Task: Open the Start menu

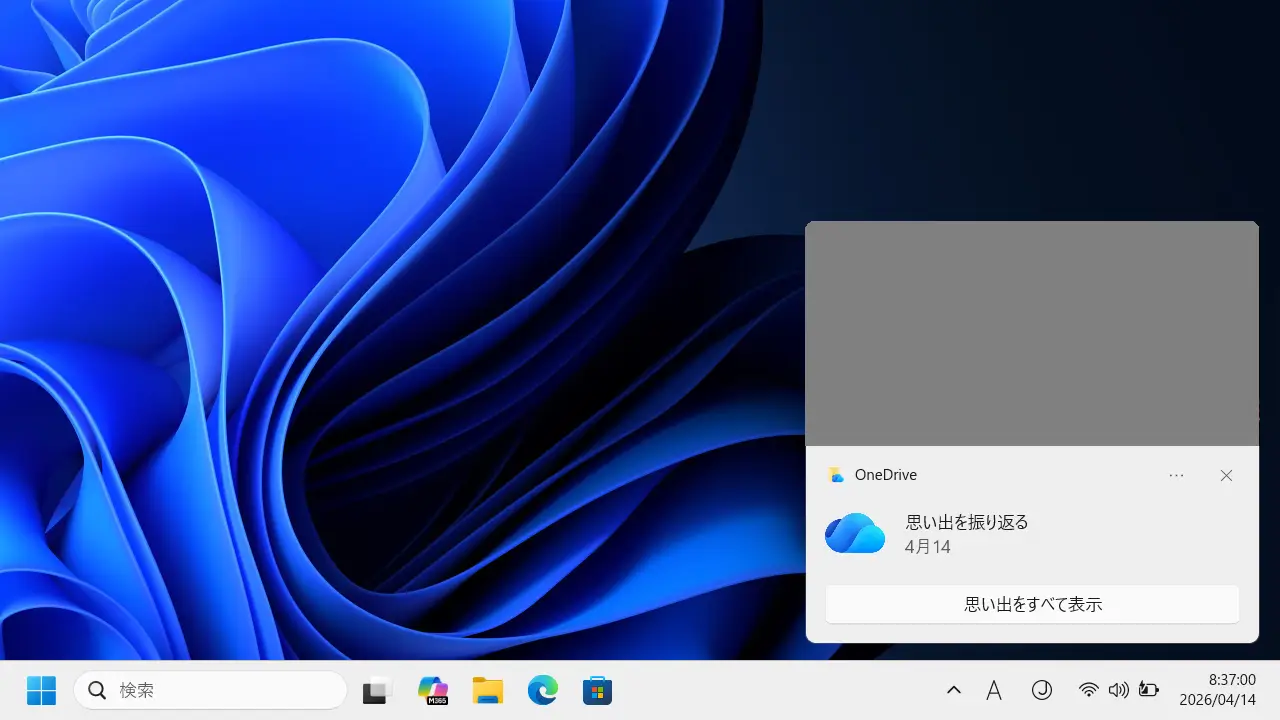Action: [x=40, y=690]
